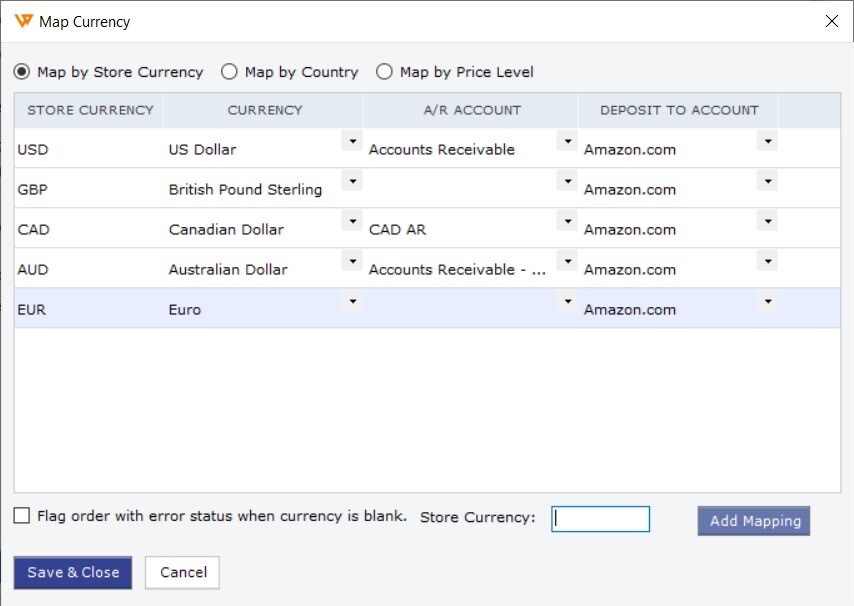Image resolution: width=854 pixels, height=606 pixels.
Task: Click Save & Close button
Action: pyautogui.click(x=73, y=572)
